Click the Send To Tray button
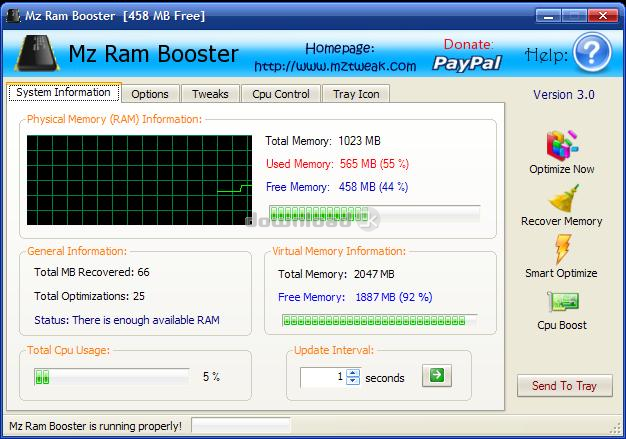Viewport: 626px width, 439px height. (x=565, y=386)
